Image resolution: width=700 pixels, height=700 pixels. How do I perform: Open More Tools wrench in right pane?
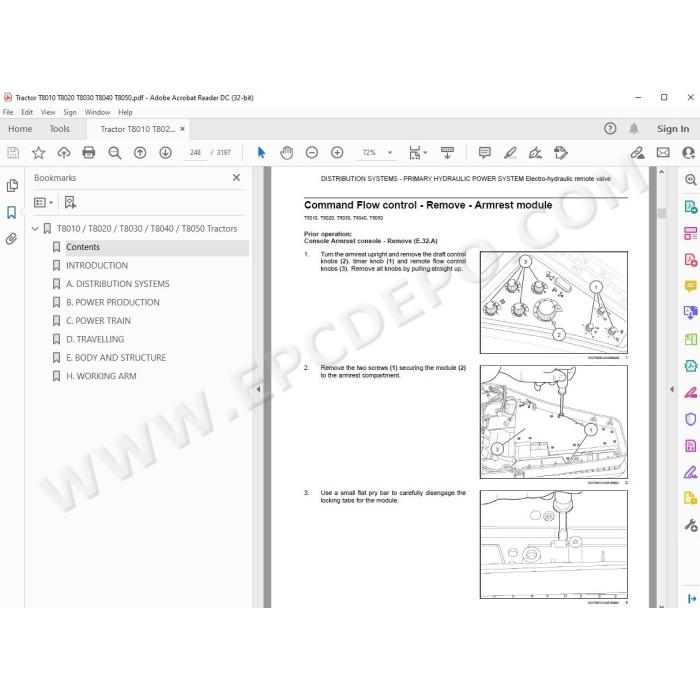click(x=691, y=525)
